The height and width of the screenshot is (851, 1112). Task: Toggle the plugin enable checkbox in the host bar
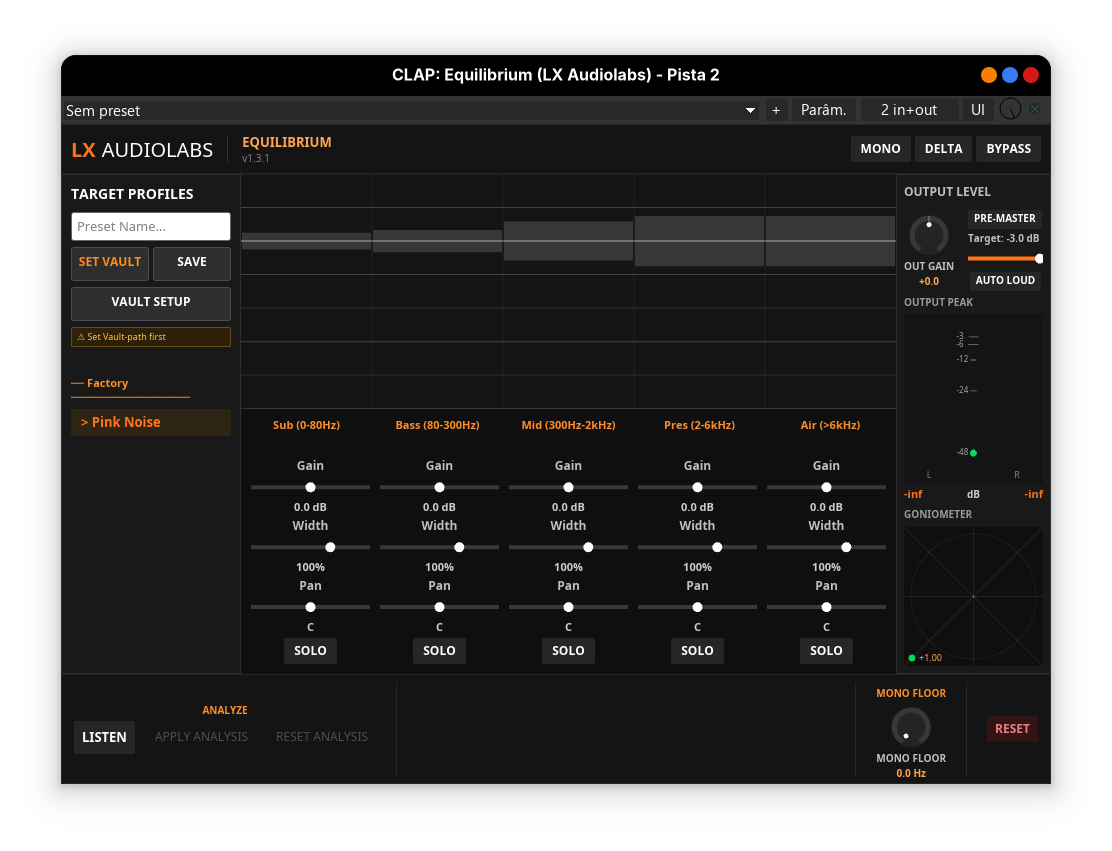tap(1035, 109)
